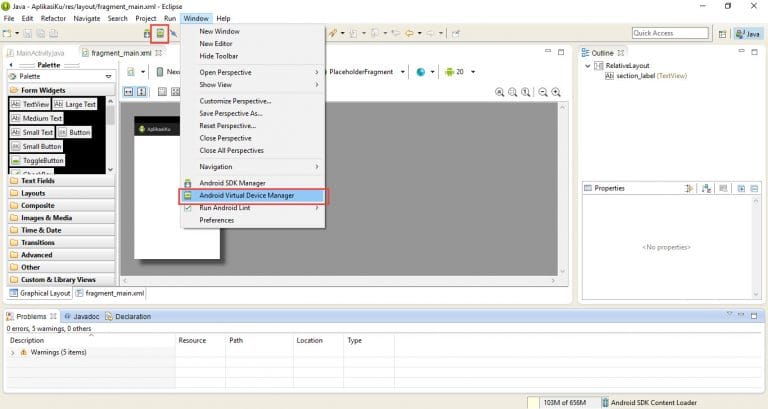Select the Problems tab

[x=31, y=316]
